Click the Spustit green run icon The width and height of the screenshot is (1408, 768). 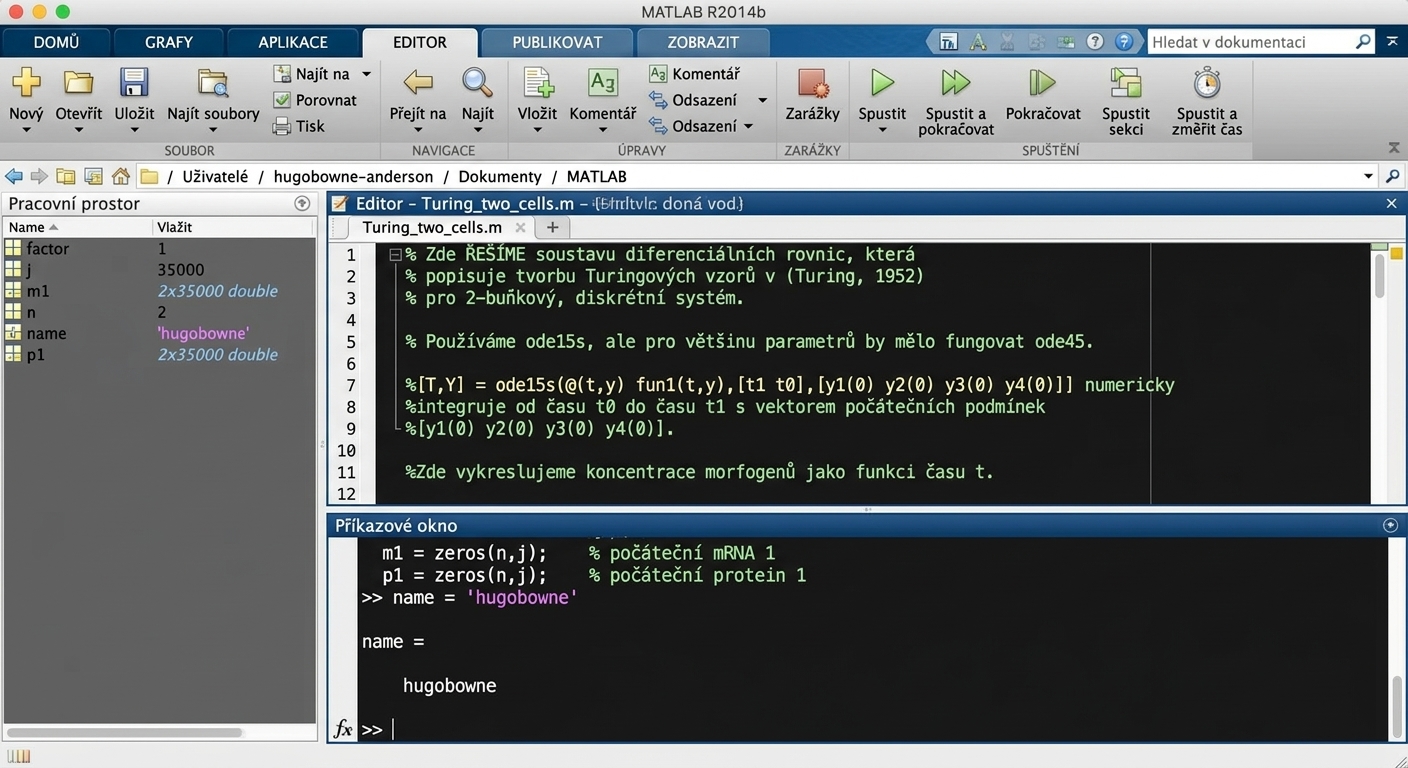(882, 82)
